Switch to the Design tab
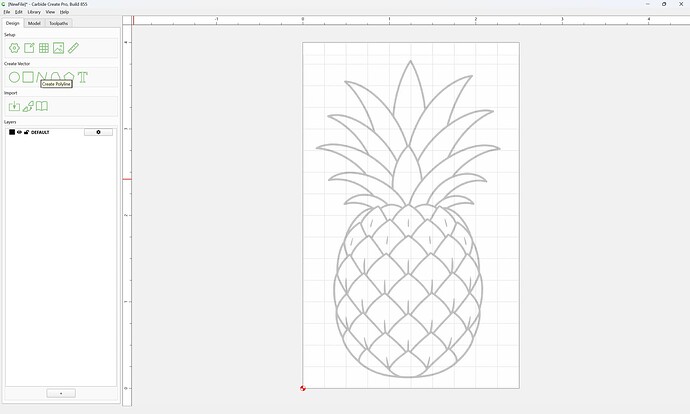The width and height of the screenshot is (690, 414). [x=13, y=23]
